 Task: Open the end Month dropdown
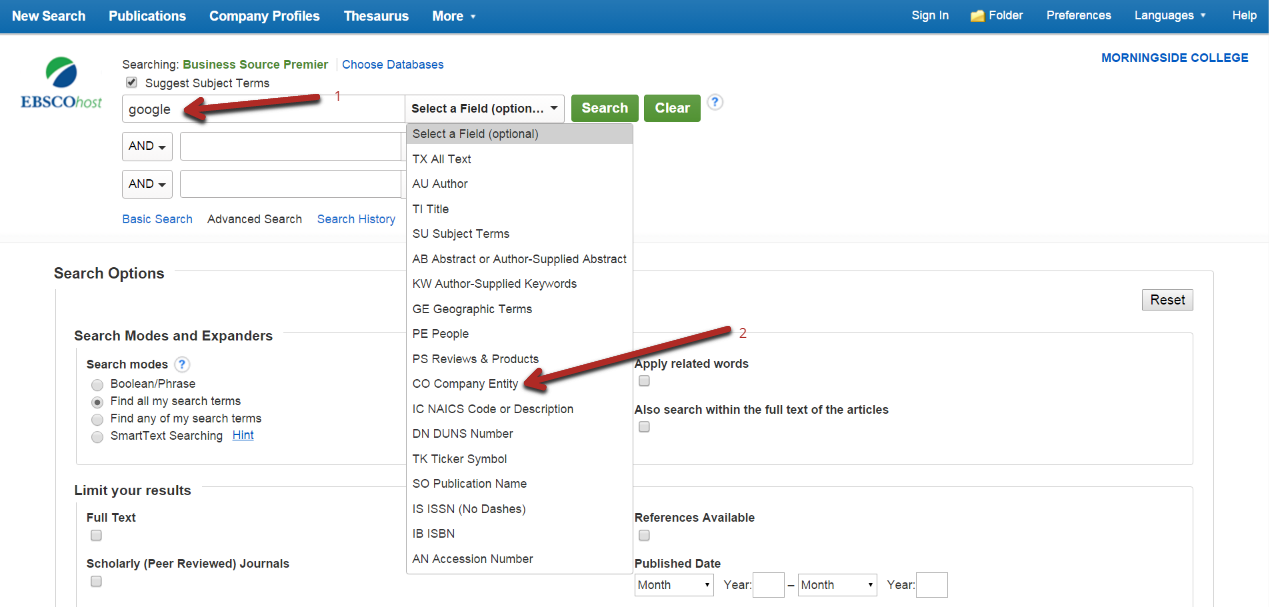pyautogui.click(x=837, y=585)
